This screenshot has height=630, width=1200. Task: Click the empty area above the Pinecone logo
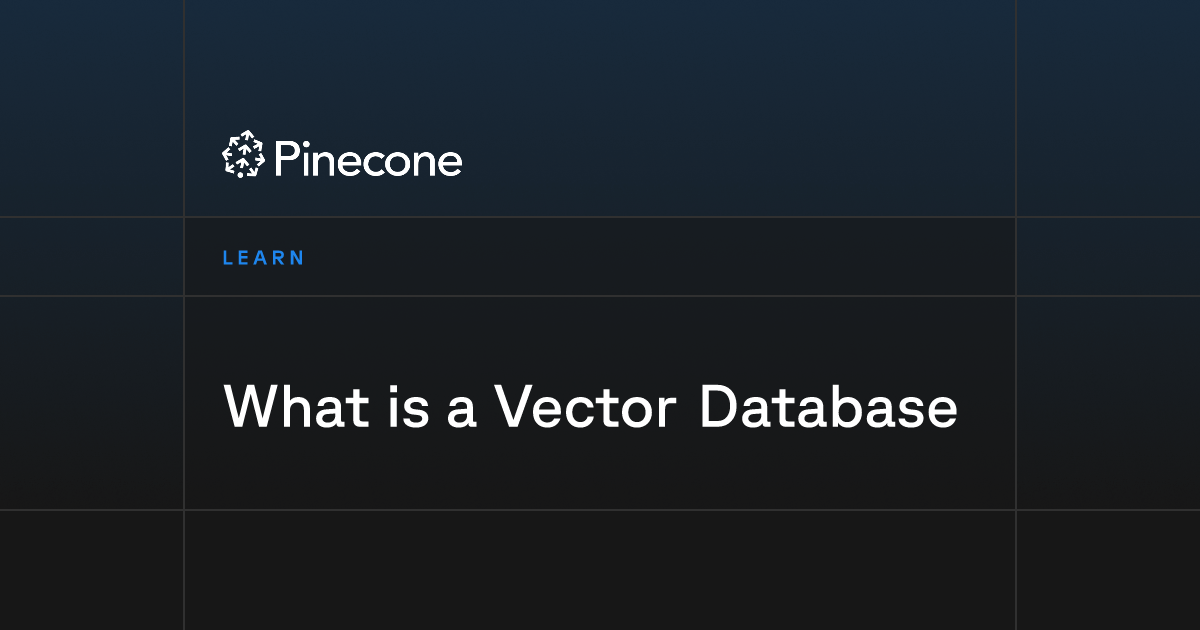(600, 60)
